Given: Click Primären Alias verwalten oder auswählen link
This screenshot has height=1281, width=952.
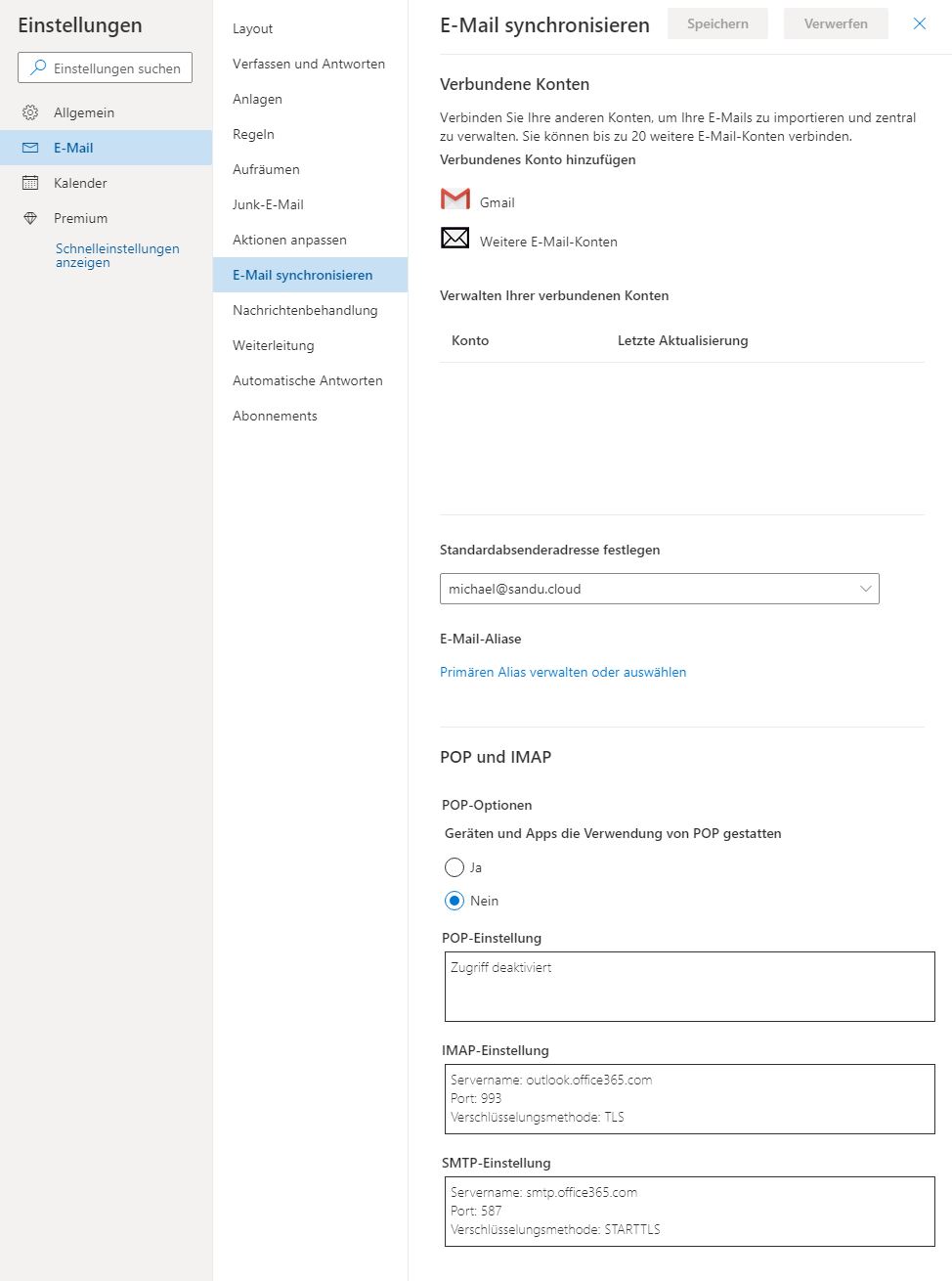Looking at the screenshot, I should [563, 672].
